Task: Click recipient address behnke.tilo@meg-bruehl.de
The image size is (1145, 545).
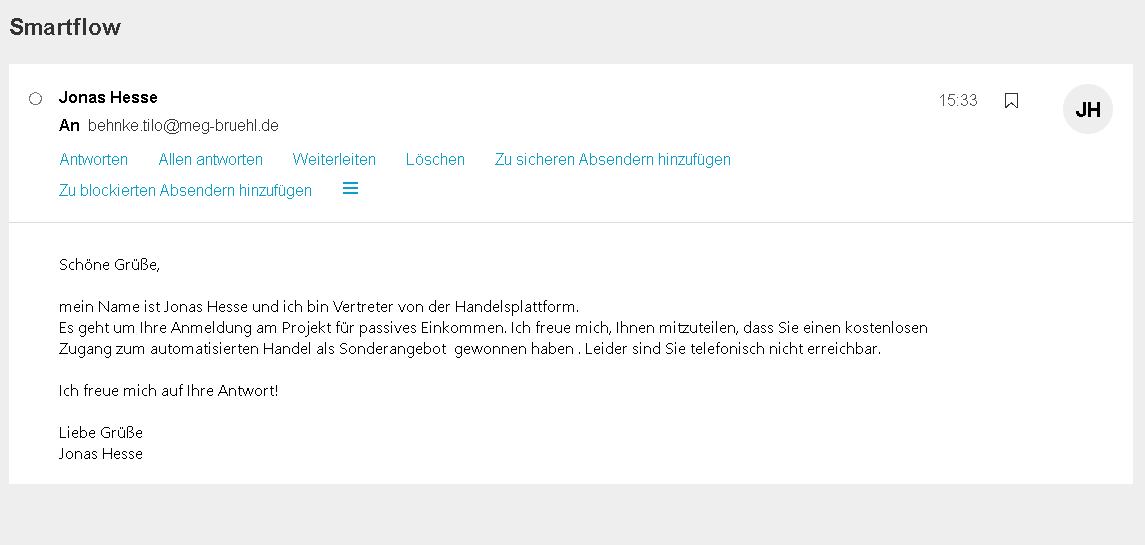Action: (183, 126)
